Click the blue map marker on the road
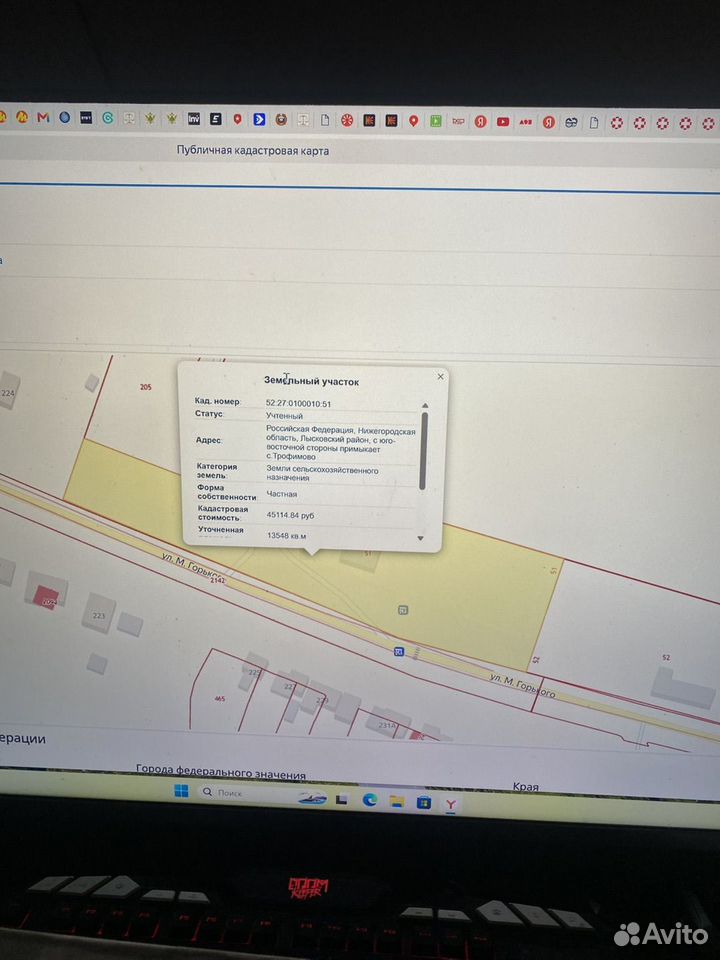 399,651
